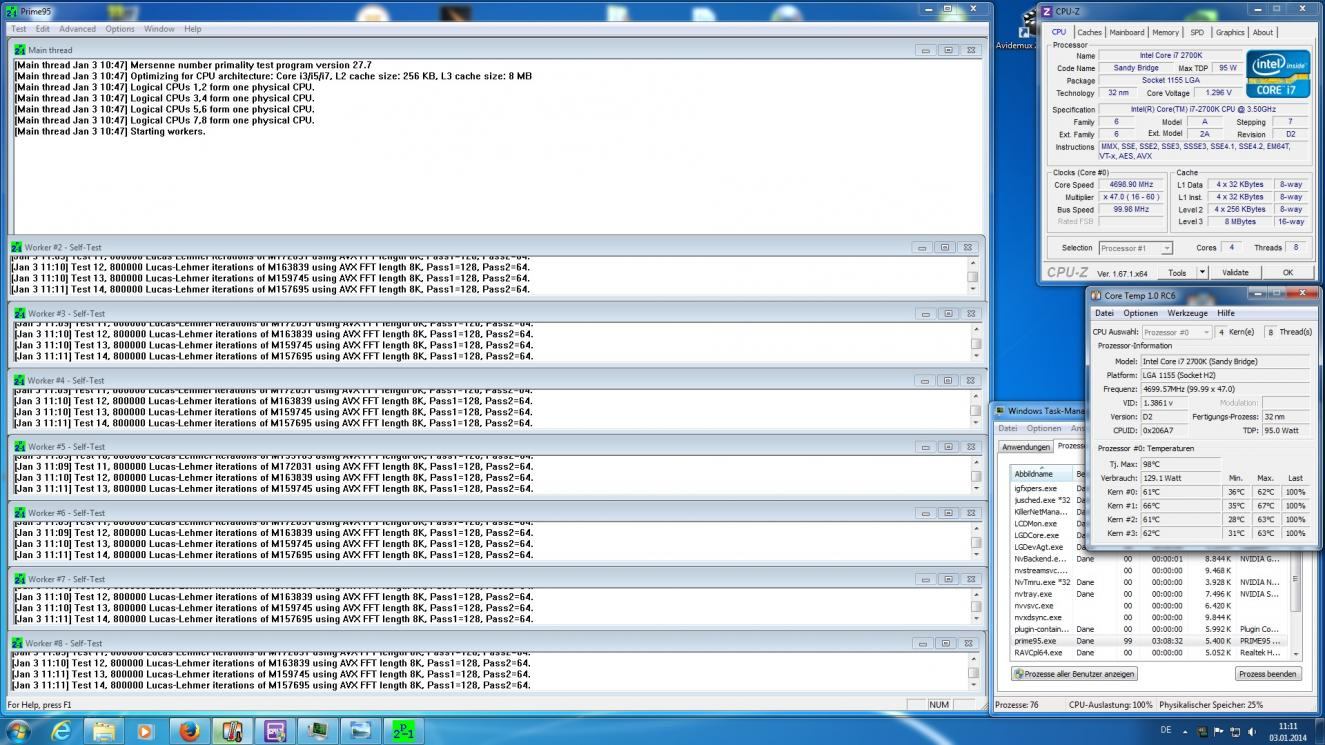The image size is (1325, 745).
Task: Switch to the purple CPU-Z taskbar icon
Action: 275,731
